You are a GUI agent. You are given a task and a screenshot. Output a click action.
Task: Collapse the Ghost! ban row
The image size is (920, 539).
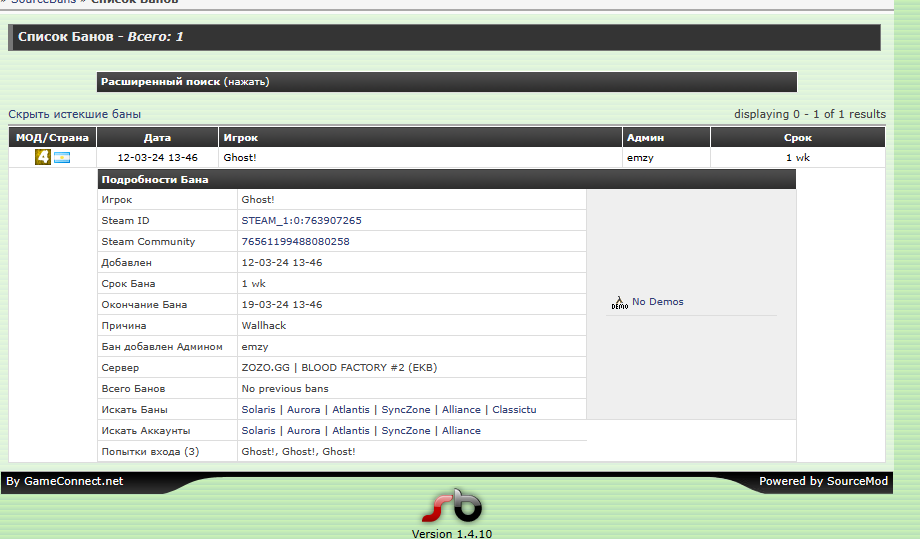click(240, 158)
